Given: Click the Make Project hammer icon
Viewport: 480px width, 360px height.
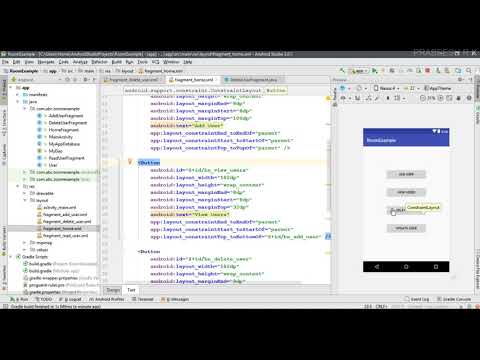Looking at the screenshot, I should (x=342, y=71).
